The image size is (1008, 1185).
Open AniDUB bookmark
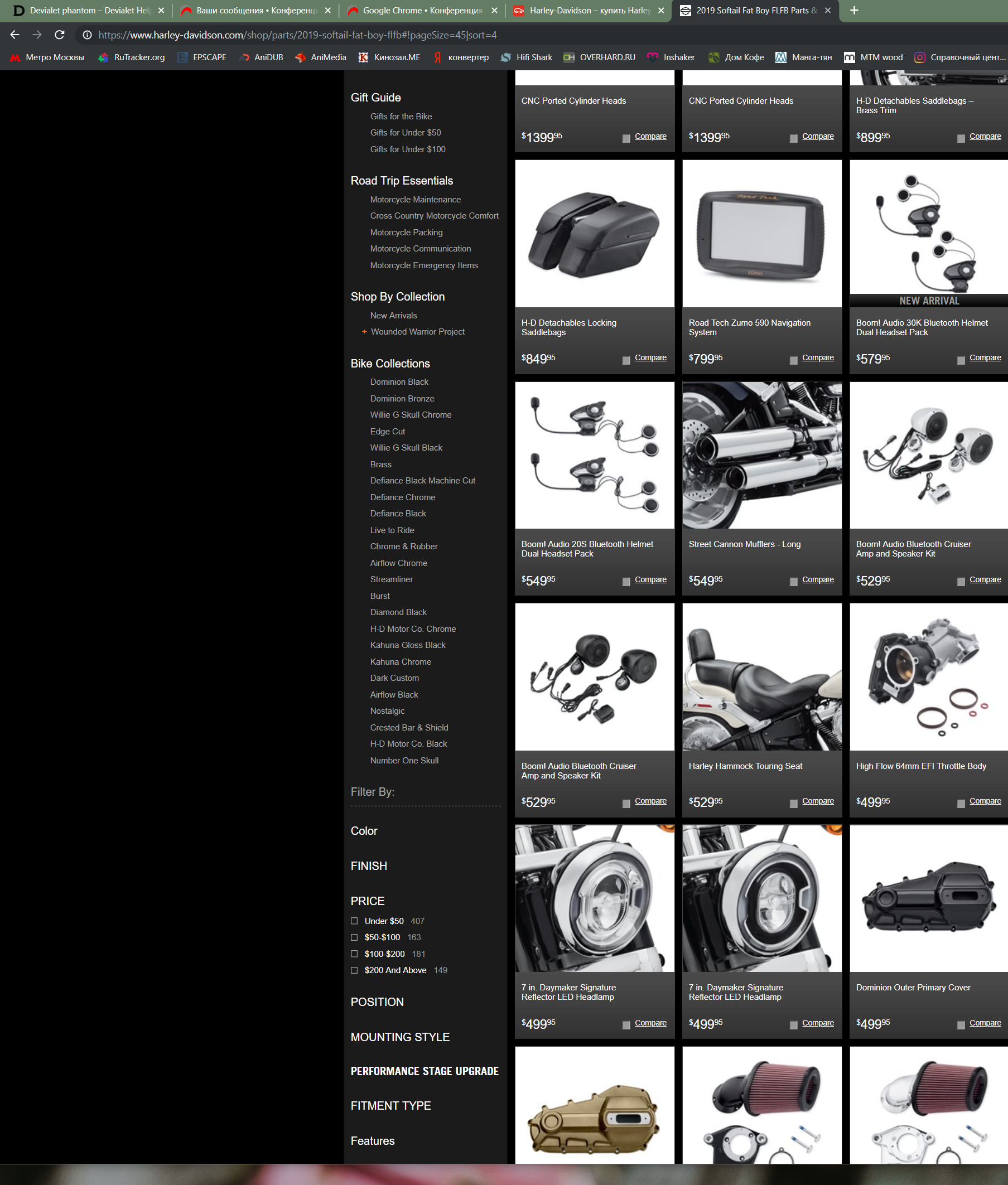tap(261, 57)
